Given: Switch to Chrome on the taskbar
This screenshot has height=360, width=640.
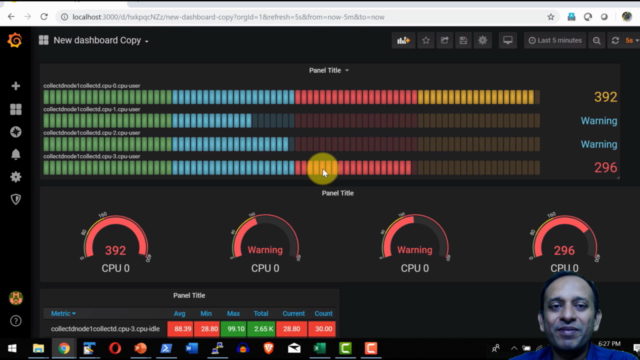Looking at the screenshot, I should pyautogui.click(x=64, y=348).
